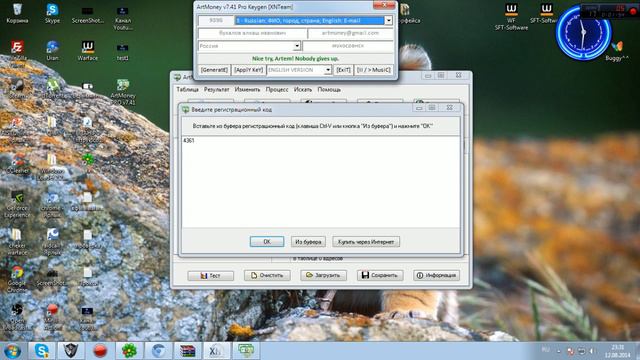Screen dimensions: 640x360
Task: Expand the license type dropdown in keygen
Action: click(389, 20)
